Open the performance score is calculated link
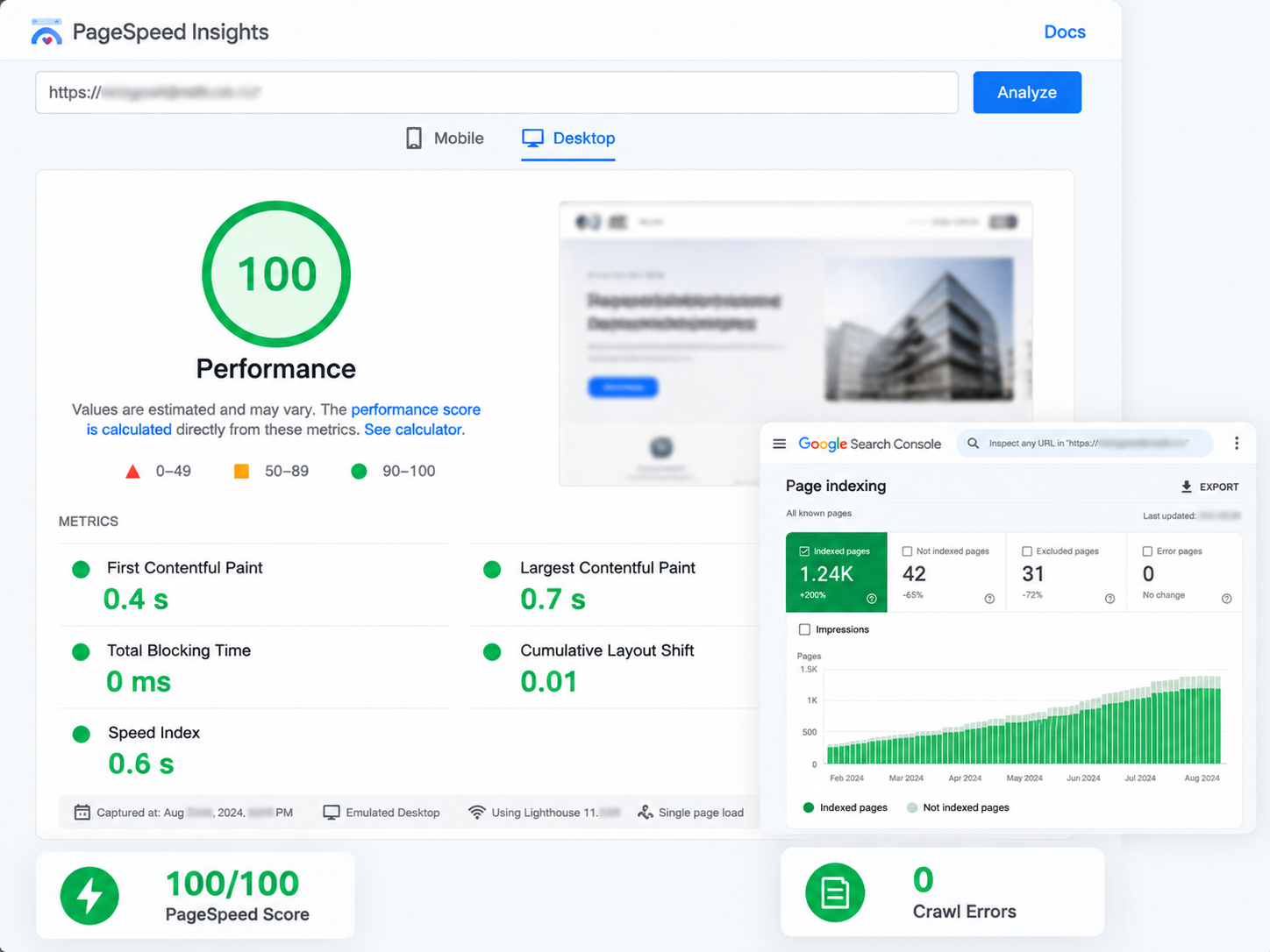 pyautogui.click(x=283, y=419)
